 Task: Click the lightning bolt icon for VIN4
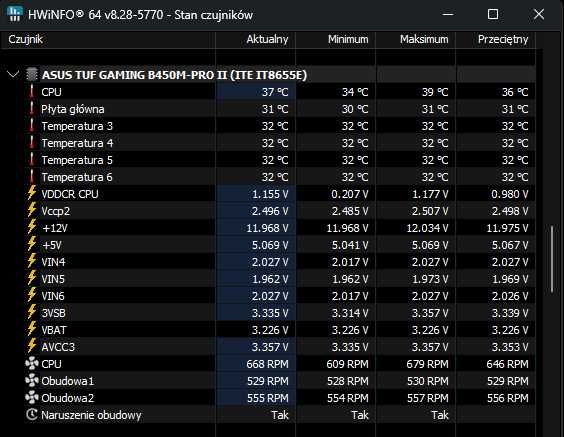(x=32, y=261)
